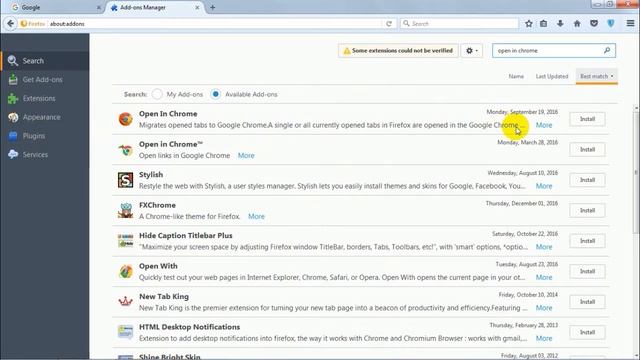Image resolution: width=640 pixels, height=360 pixels.
Task: Install the Open In Chrome add-on
Action: coord(587,119)
